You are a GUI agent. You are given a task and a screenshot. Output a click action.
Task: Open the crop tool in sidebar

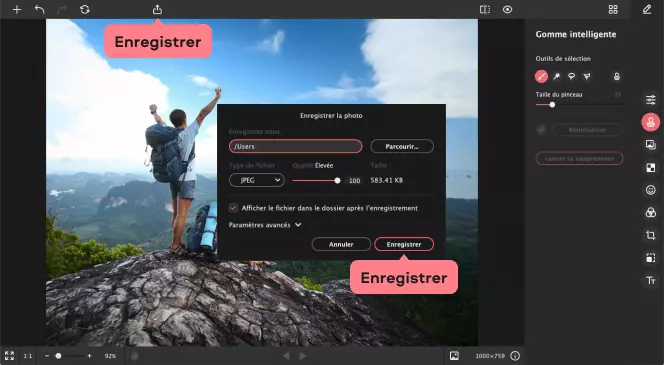coord(650,235)
